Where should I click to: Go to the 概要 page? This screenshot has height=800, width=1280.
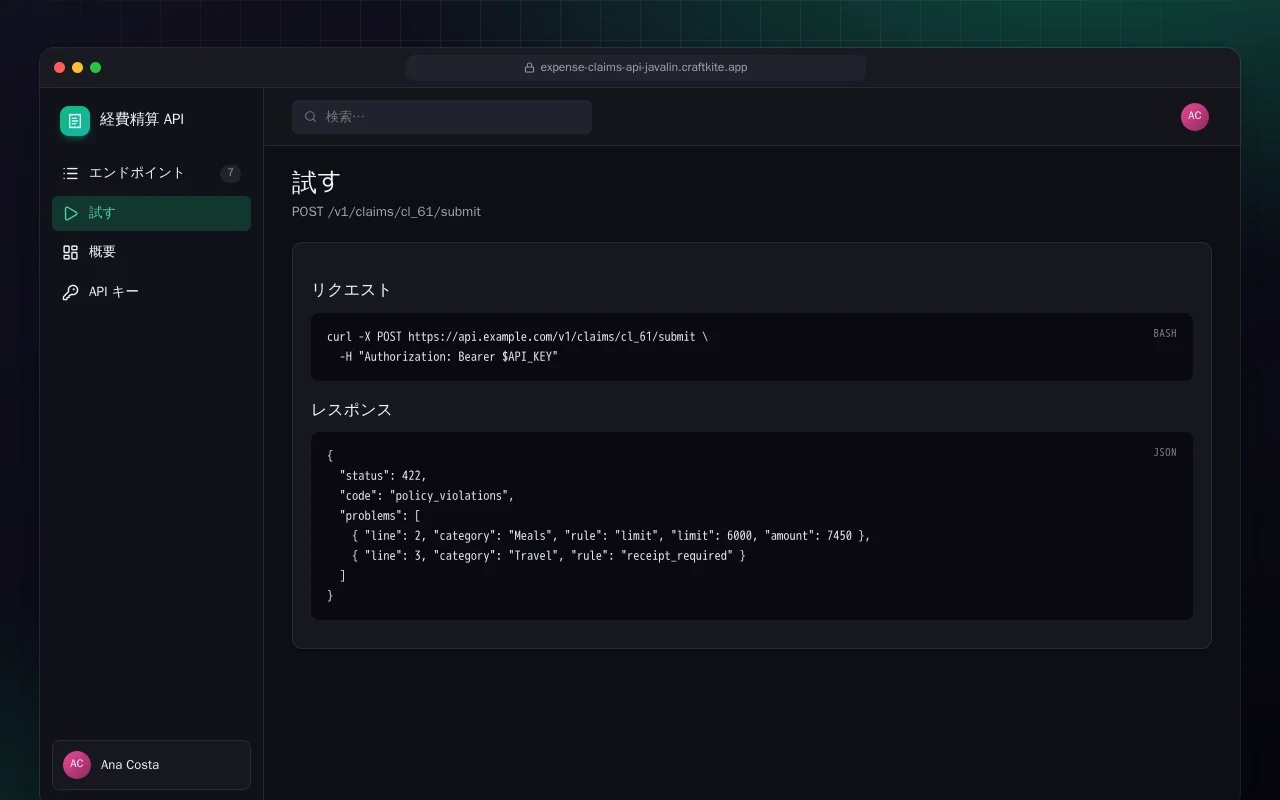point(151,252)
